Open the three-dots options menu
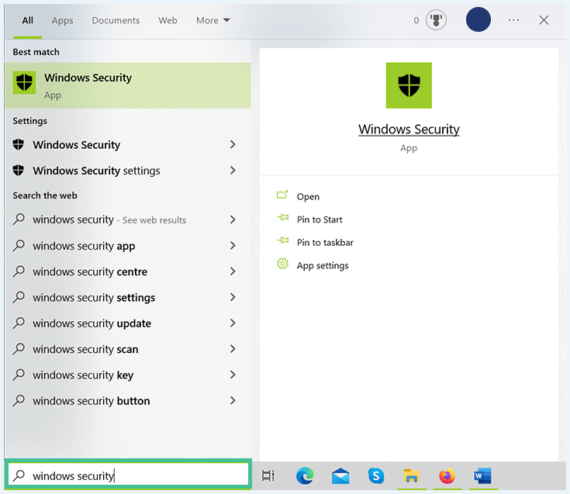This screenshot has width=570, height=494. point(513,20)
